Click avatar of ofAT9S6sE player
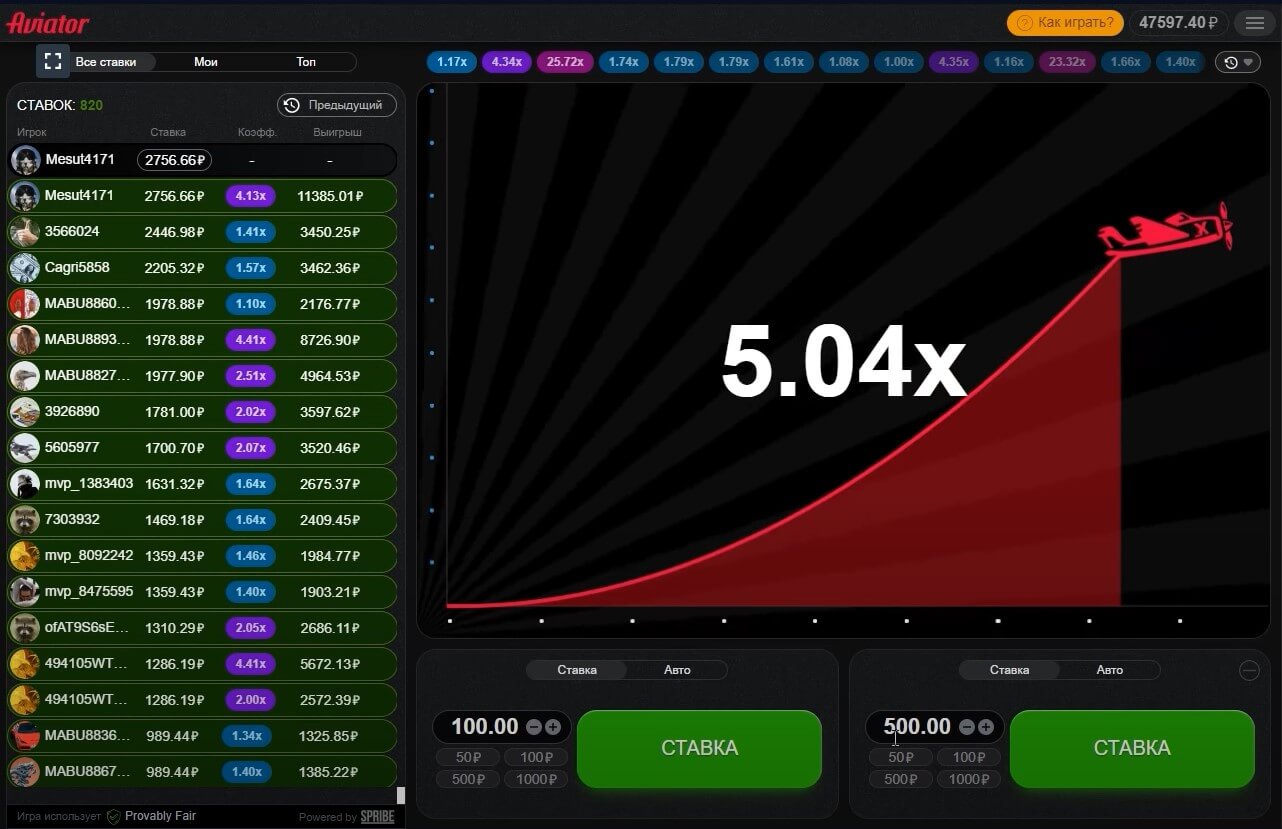 (25, 628)
